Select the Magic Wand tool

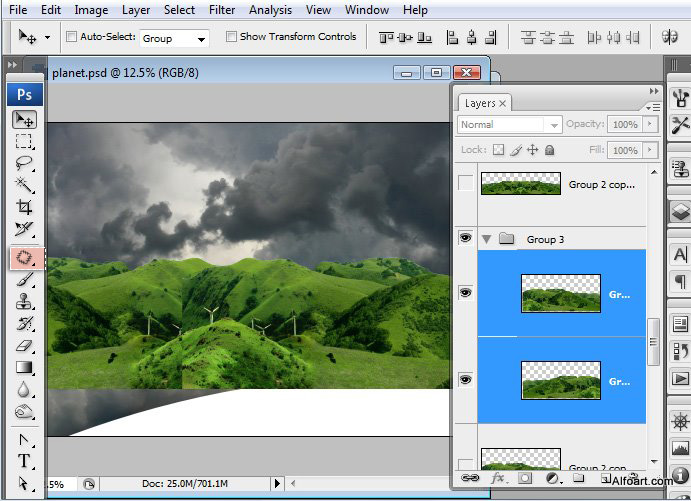point(24,186)
